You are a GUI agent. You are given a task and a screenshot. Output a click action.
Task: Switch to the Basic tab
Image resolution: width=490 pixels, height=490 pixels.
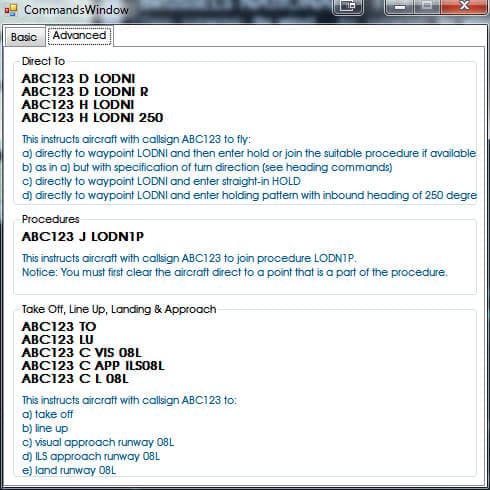click(x=24, y=37)
